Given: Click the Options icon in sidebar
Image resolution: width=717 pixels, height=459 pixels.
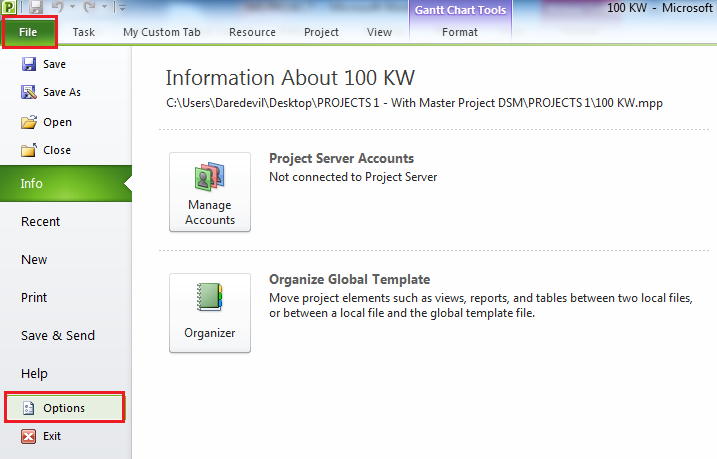Looking at the screenshot, I should [29, 408].
